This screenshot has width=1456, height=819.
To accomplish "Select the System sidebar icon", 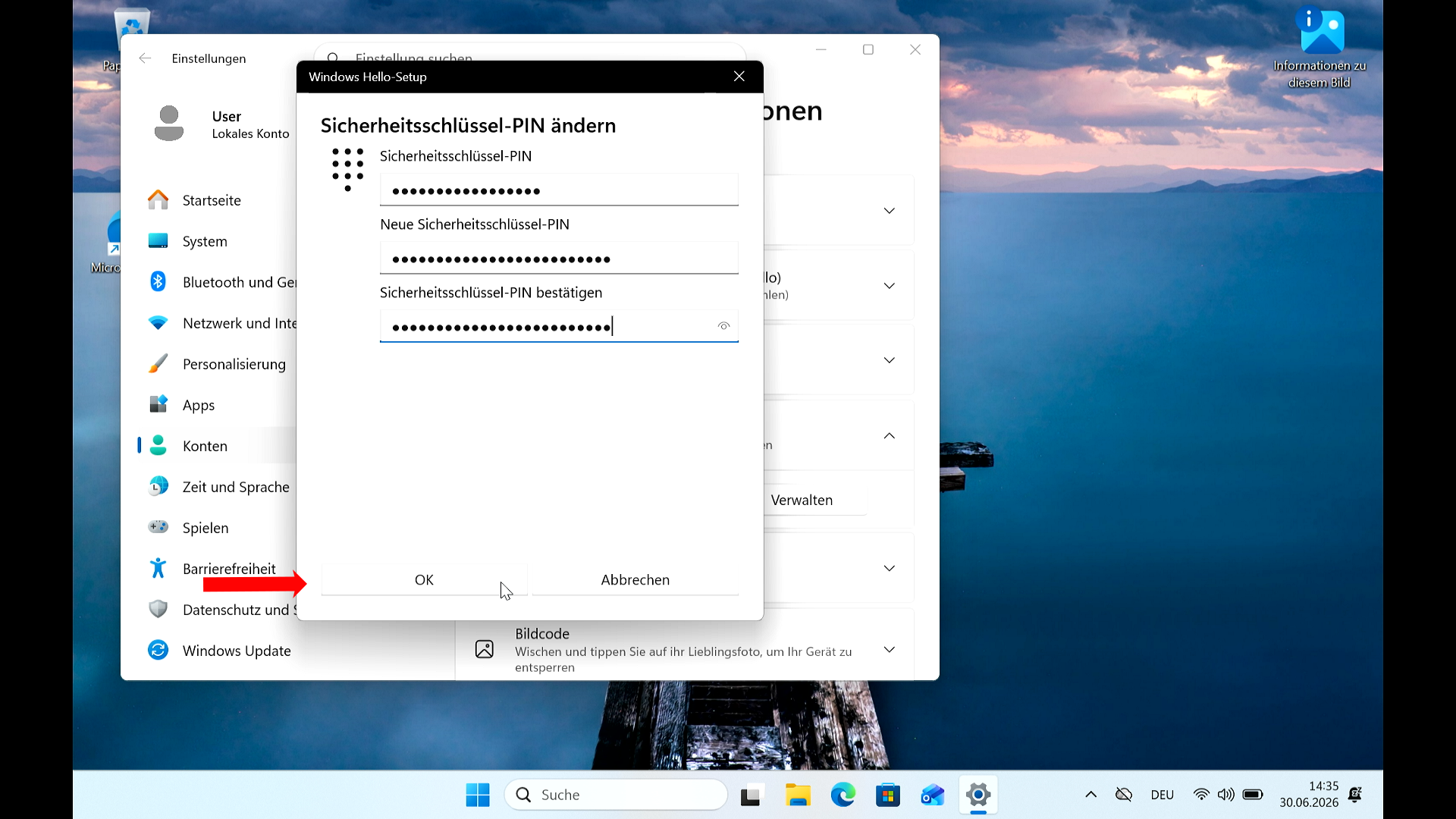I will pos(158,241).
